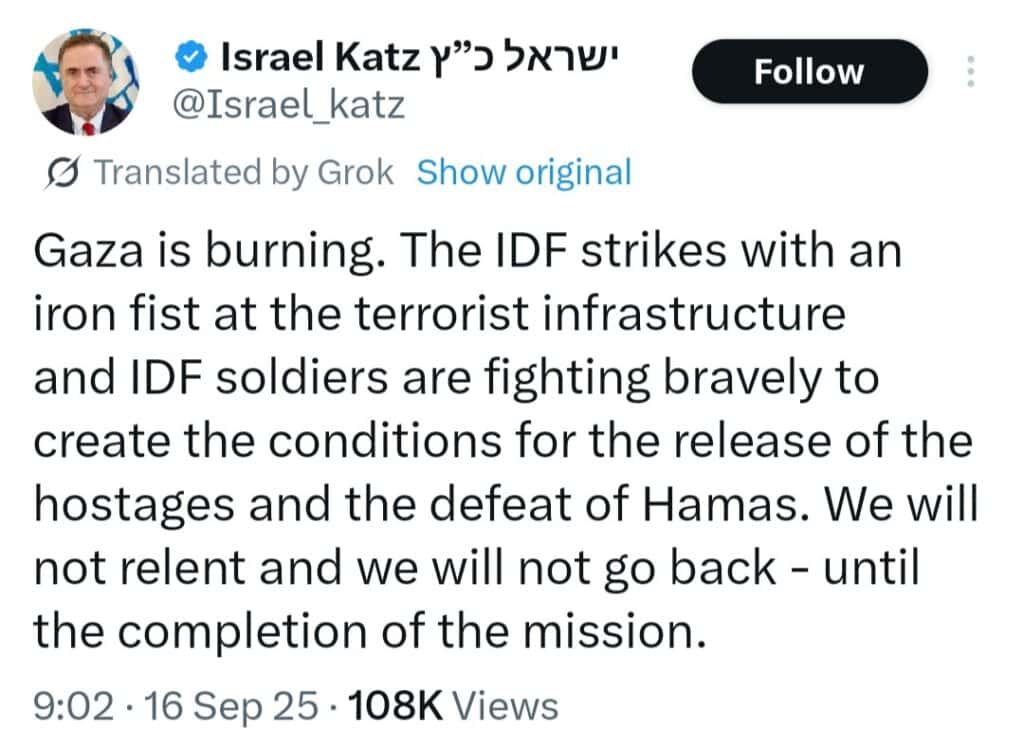Follow Israel Katz's account
The image size is (1024, 745).
click(x=809, y=71)
